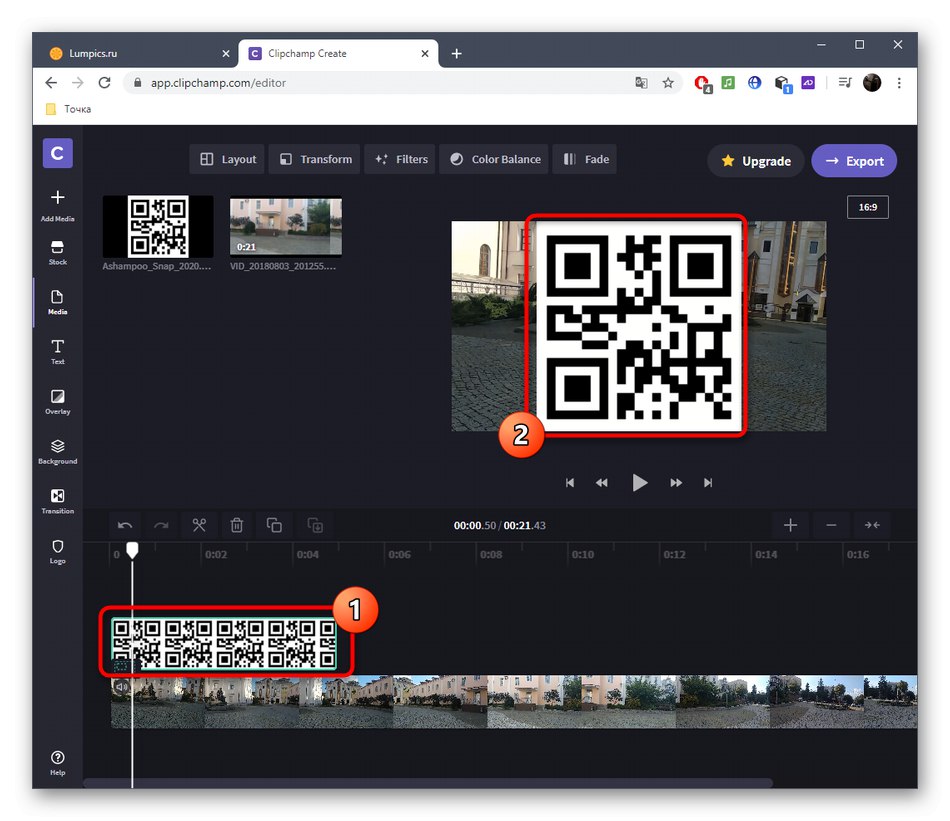Screen dimensions: 950x821
Task: Click the address bar URL
Action: pyautogui.click(x=218, y=83)
